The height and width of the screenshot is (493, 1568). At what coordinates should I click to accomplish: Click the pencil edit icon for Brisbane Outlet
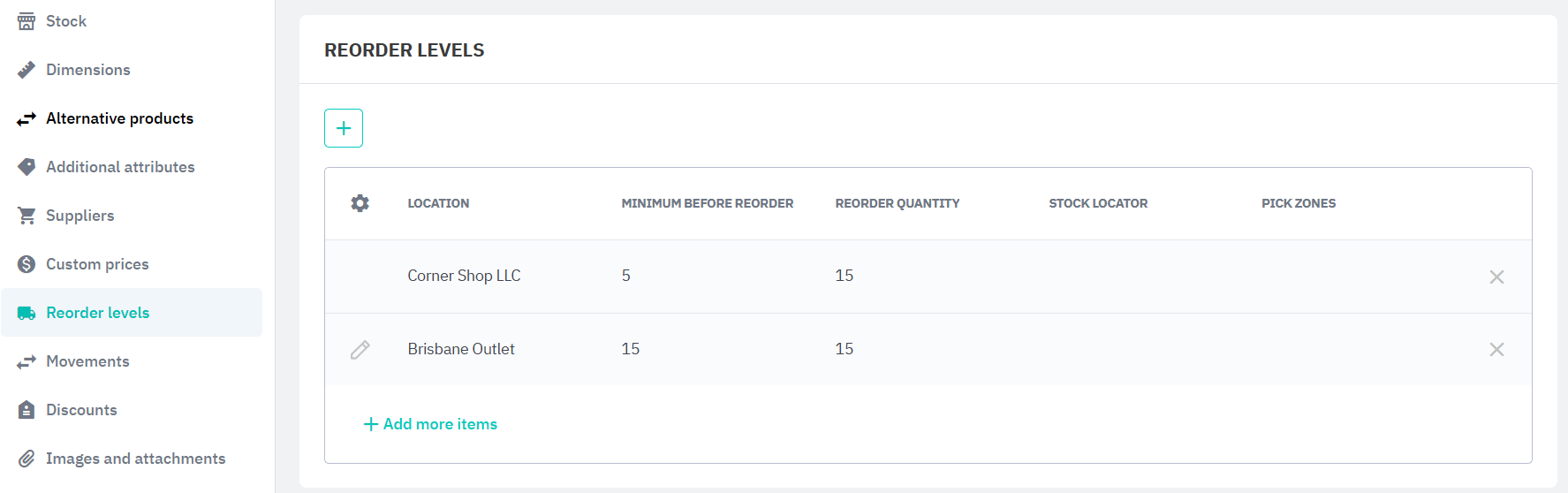click(360, 350)
